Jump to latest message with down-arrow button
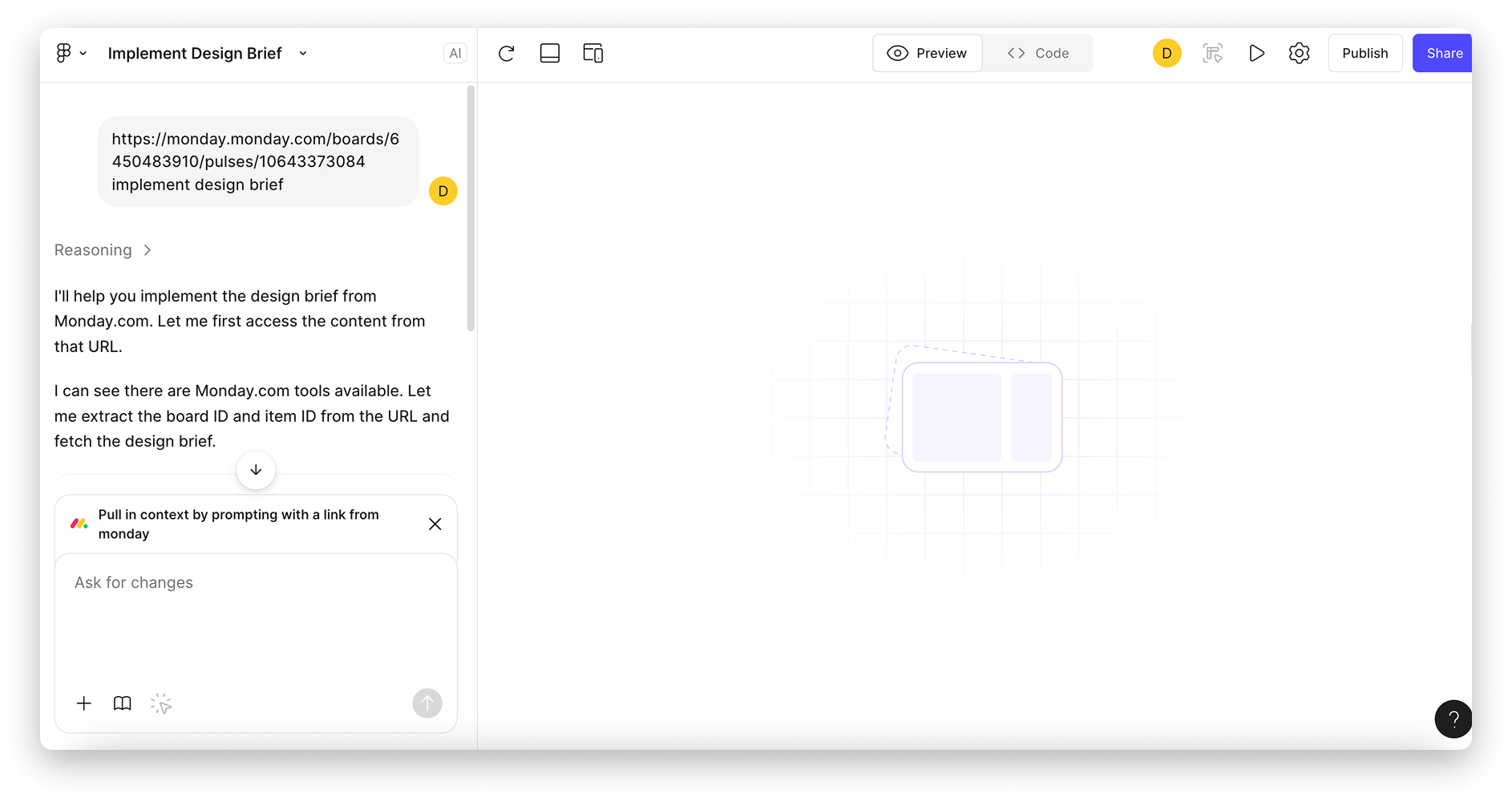 256,470
